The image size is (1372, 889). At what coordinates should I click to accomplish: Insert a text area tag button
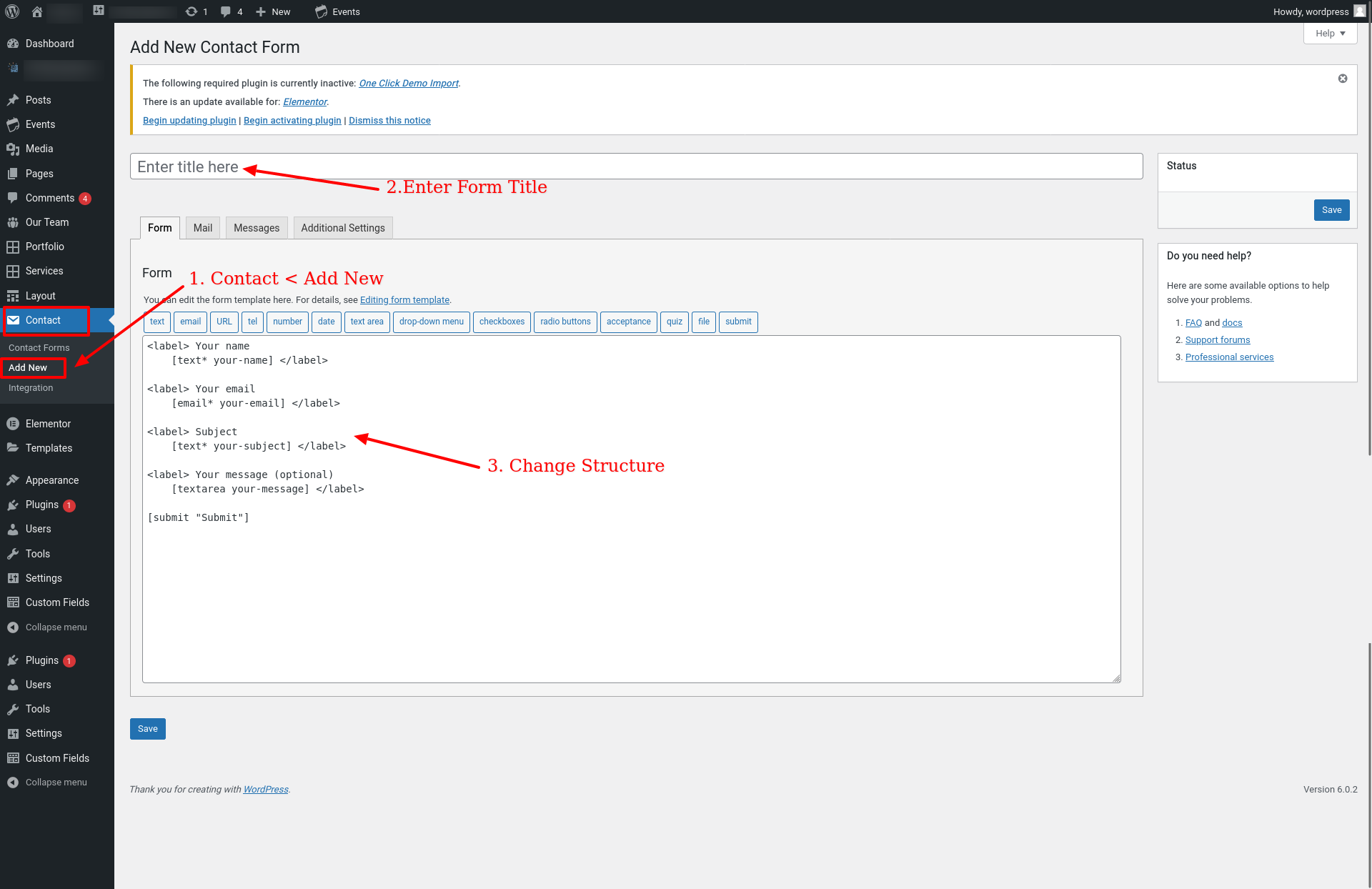point(367,322)
